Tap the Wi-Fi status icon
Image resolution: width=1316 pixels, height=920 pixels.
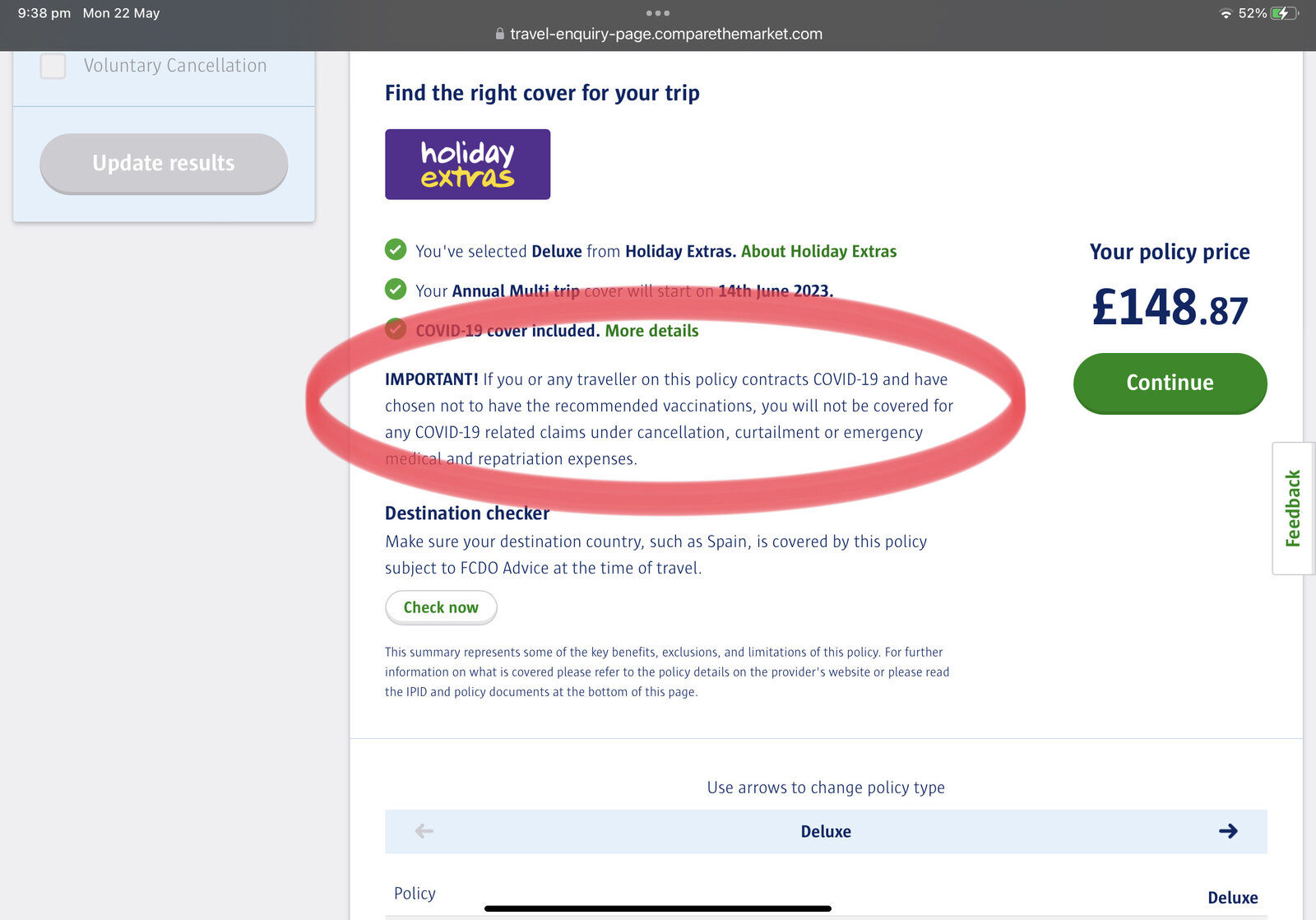pos(1226,14)
